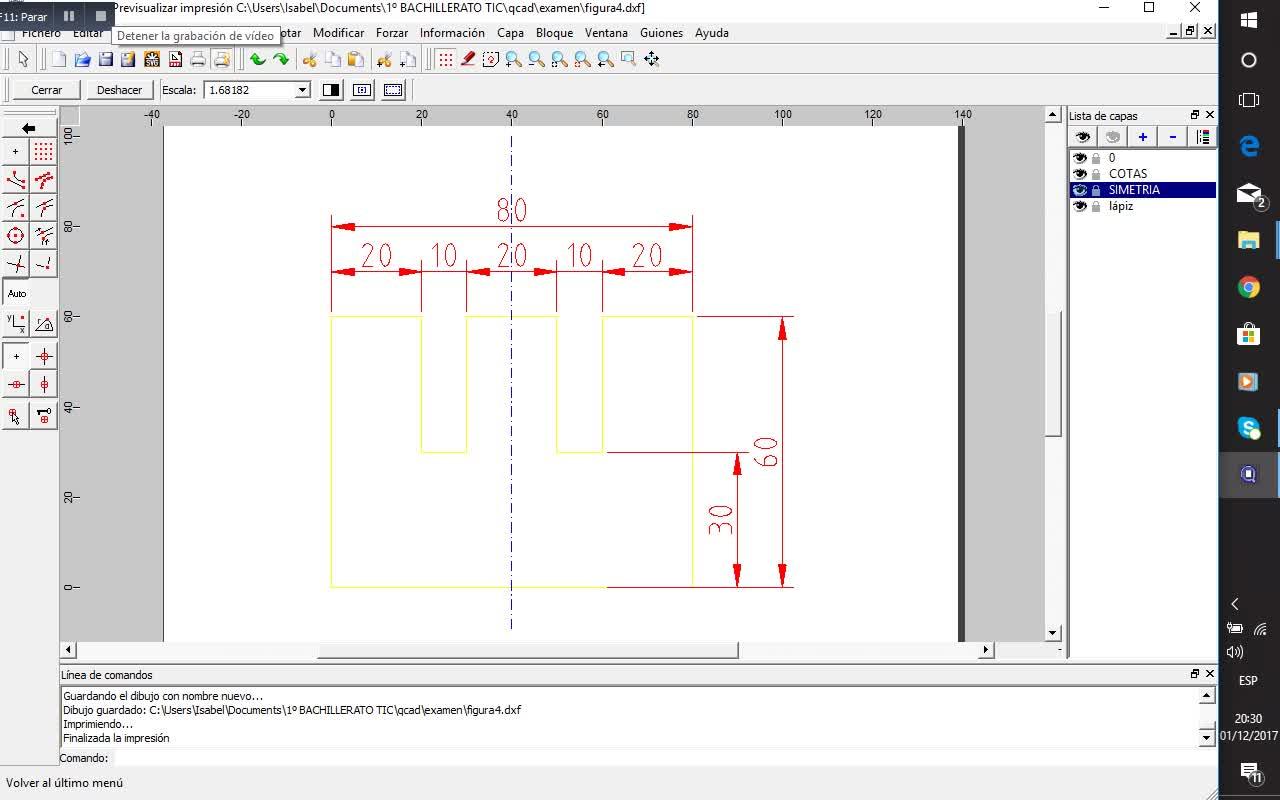
Task: Click the center-to-page icon next to scale
Action: click(x=362, y=90)
